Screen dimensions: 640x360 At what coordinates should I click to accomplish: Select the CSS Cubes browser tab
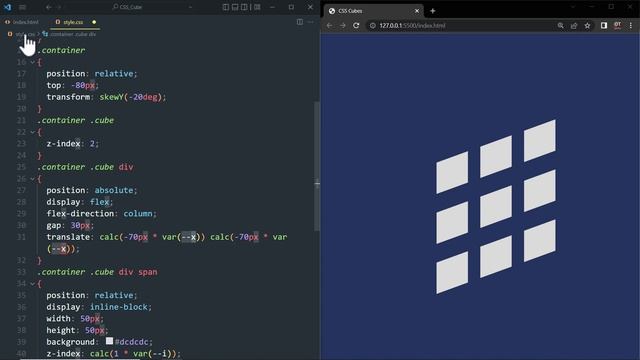373,11
